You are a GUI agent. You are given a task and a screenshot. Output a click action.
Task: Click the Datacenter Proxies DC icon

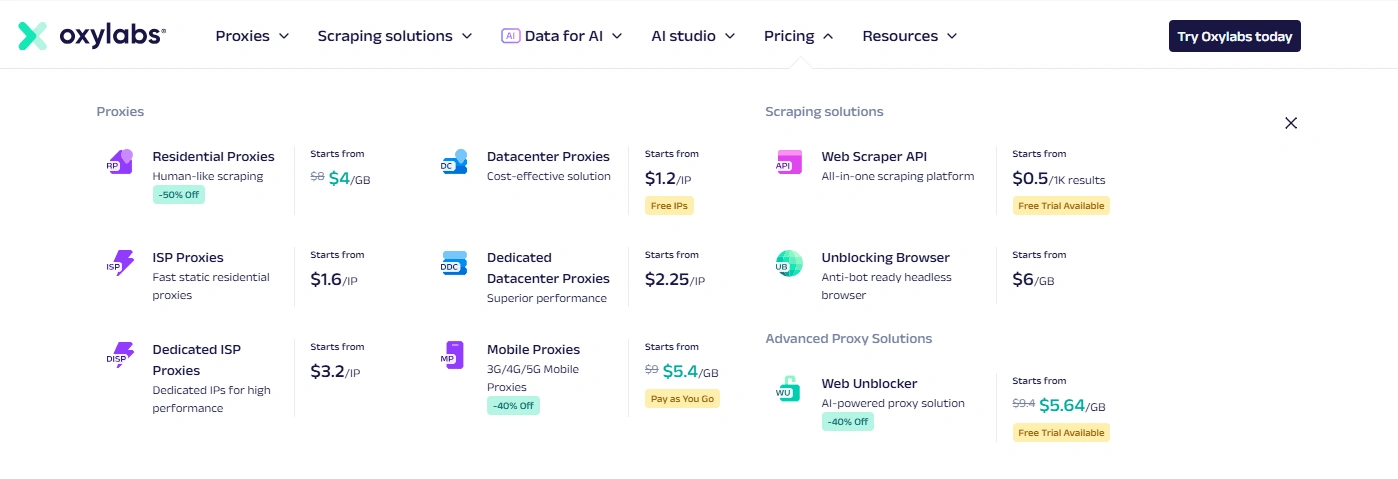point(454,162)
